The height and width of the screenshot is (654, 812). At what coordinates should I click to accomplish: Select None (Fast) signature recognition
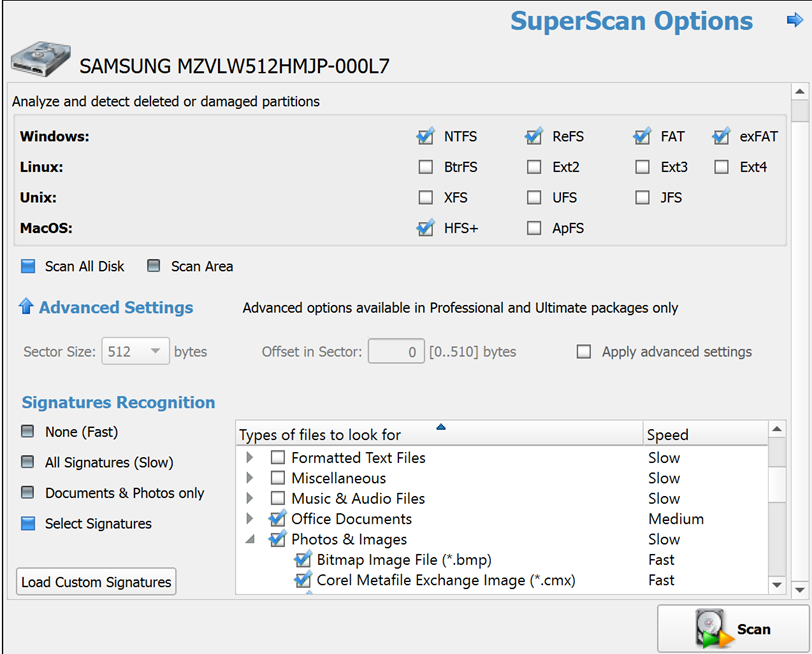click(27, 431)
